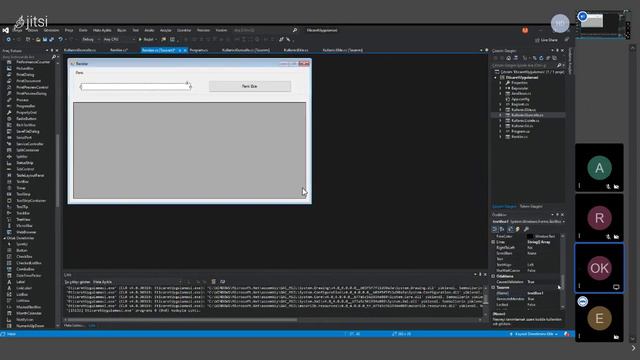
Task: Collapse the project node in Solution Explorer
Action: [496, 78]
